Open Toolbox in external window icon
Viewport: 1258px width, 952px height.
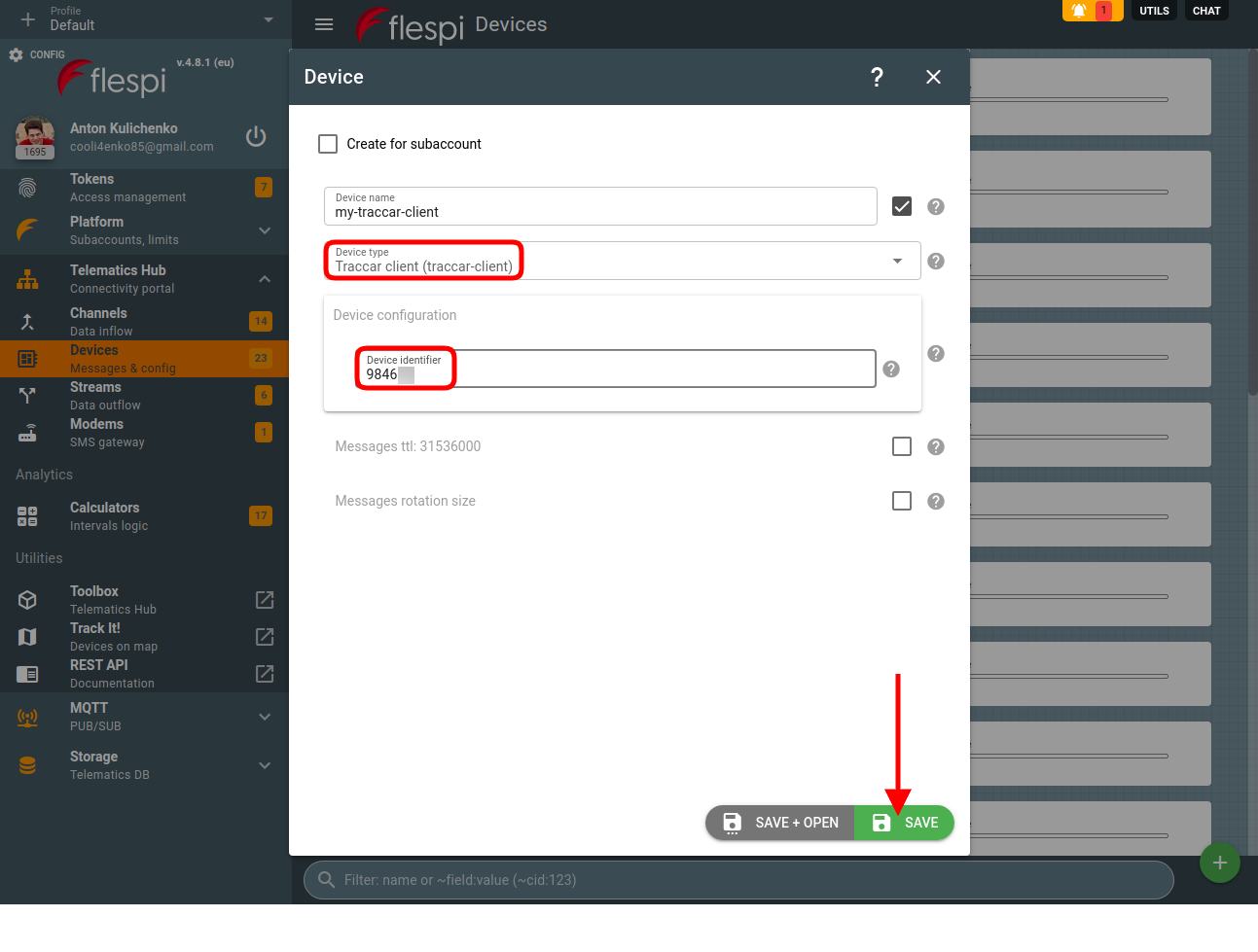click(x=265, y=600)
